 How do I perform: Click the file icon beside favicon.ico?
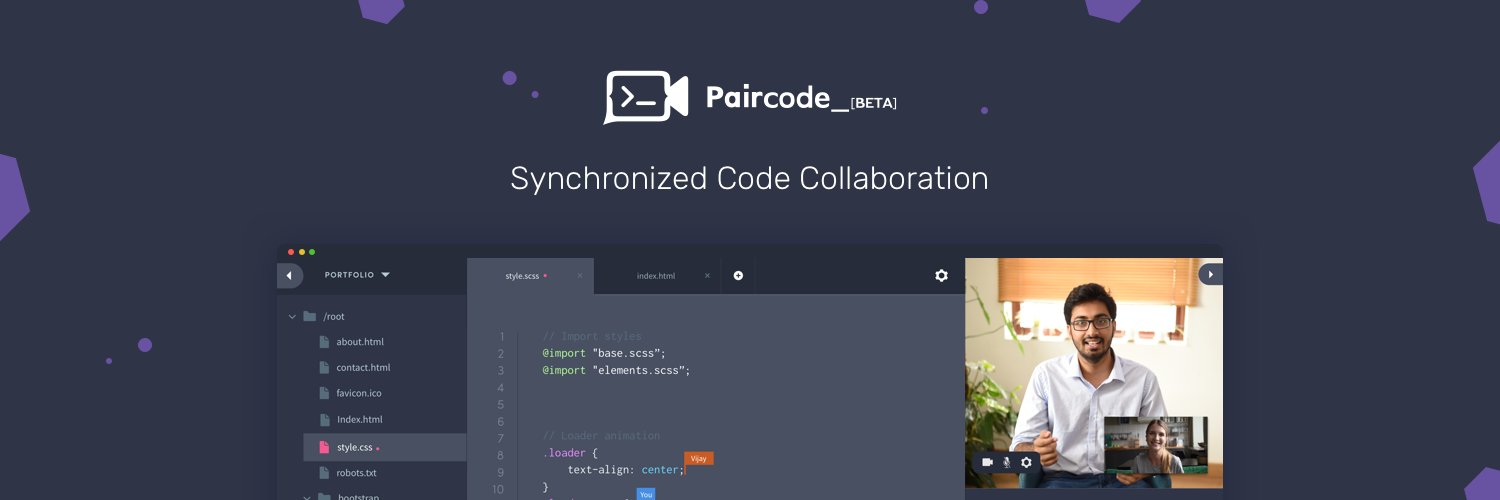324,394
